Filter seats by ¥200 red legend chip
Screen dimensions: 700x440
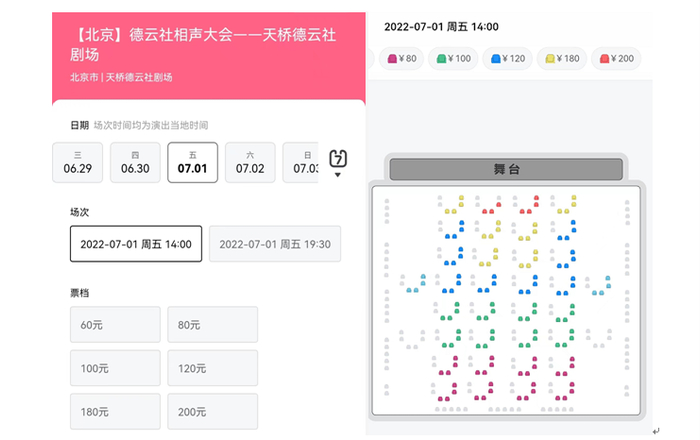tap(617, 58)
